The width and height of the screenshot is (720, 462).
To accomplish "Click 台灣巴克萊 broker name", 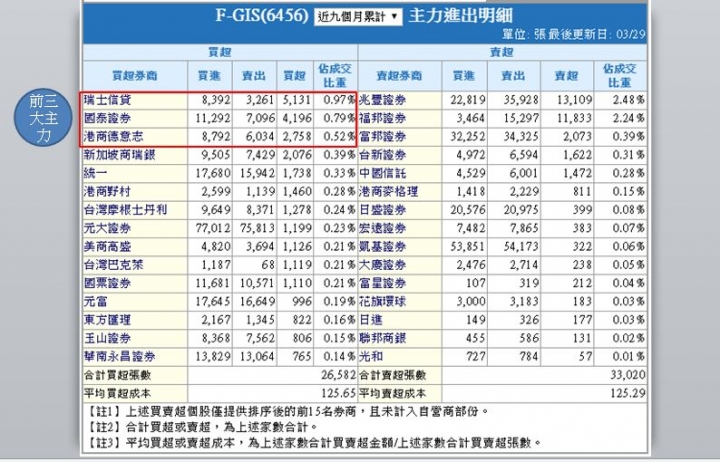I will pyautogui.click(x=113, y=265).
